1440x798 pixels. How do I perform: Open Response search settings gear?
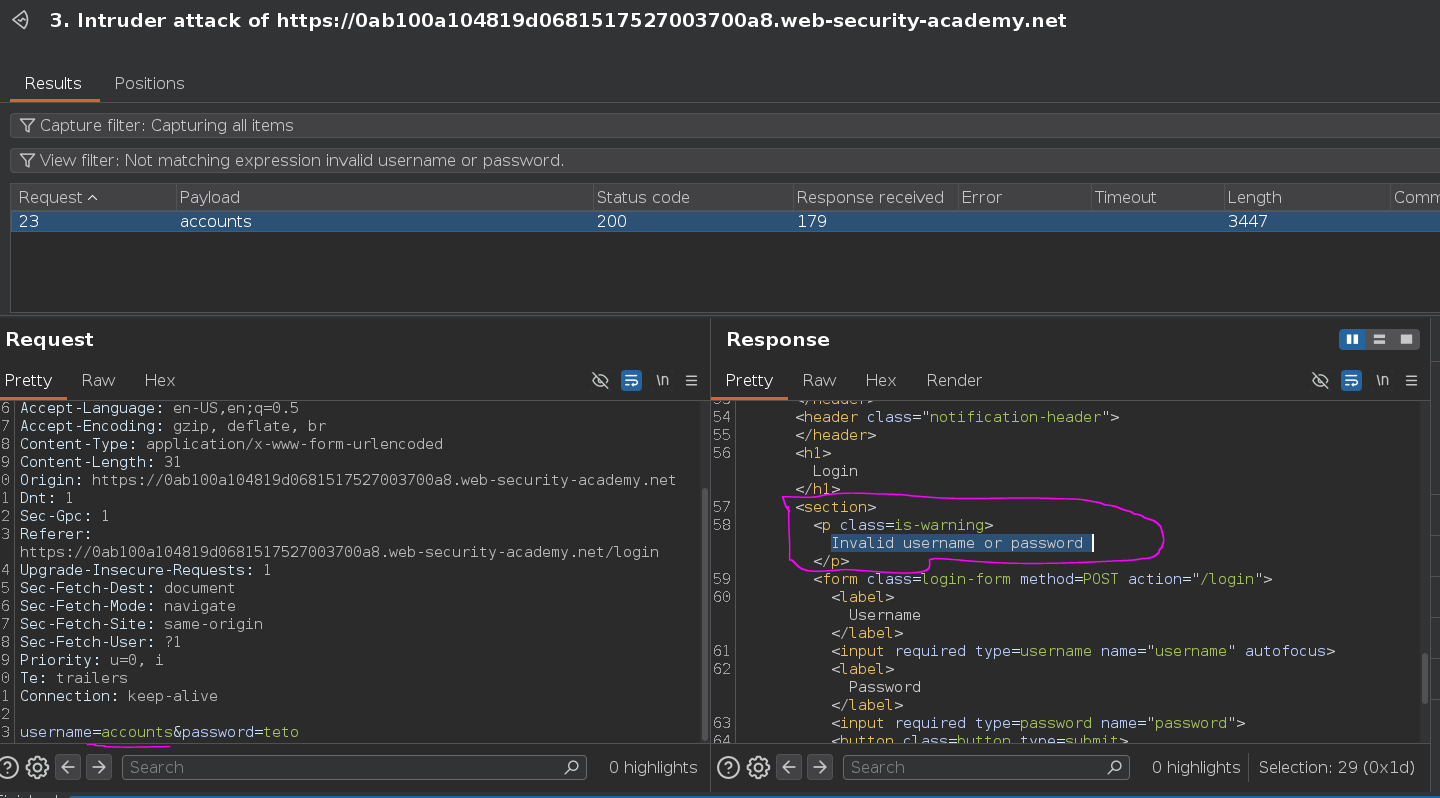click(758, 767)
